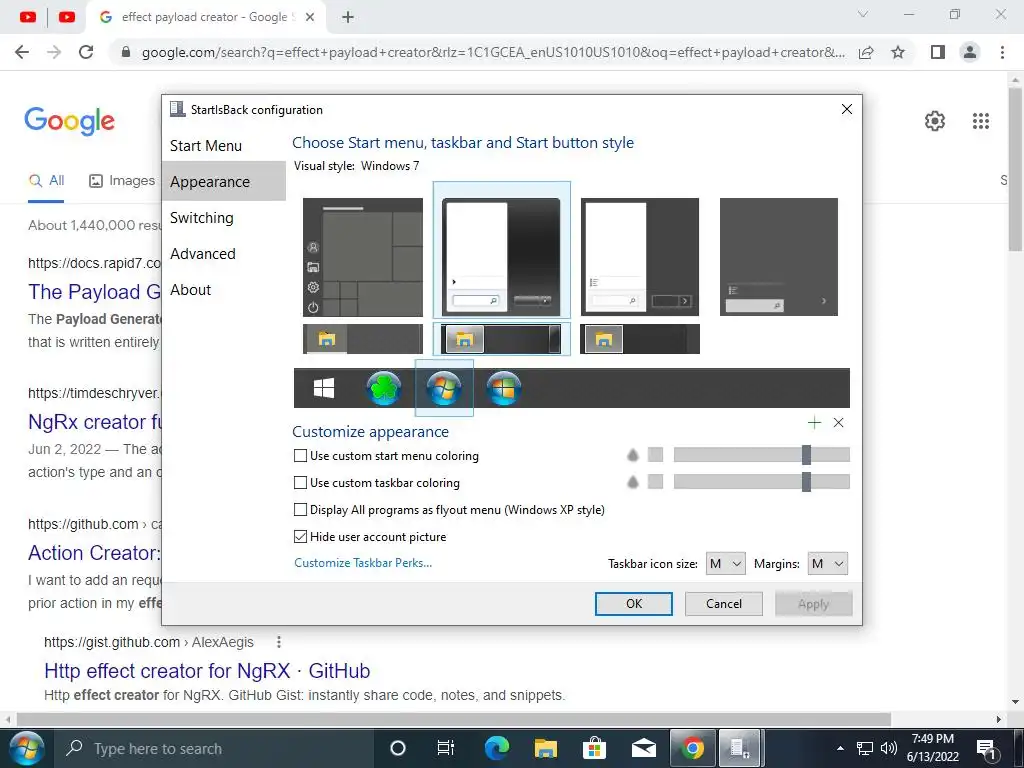The image size is (1024, 768).
Task: Open the About section
Action: (x=191, y=289)
